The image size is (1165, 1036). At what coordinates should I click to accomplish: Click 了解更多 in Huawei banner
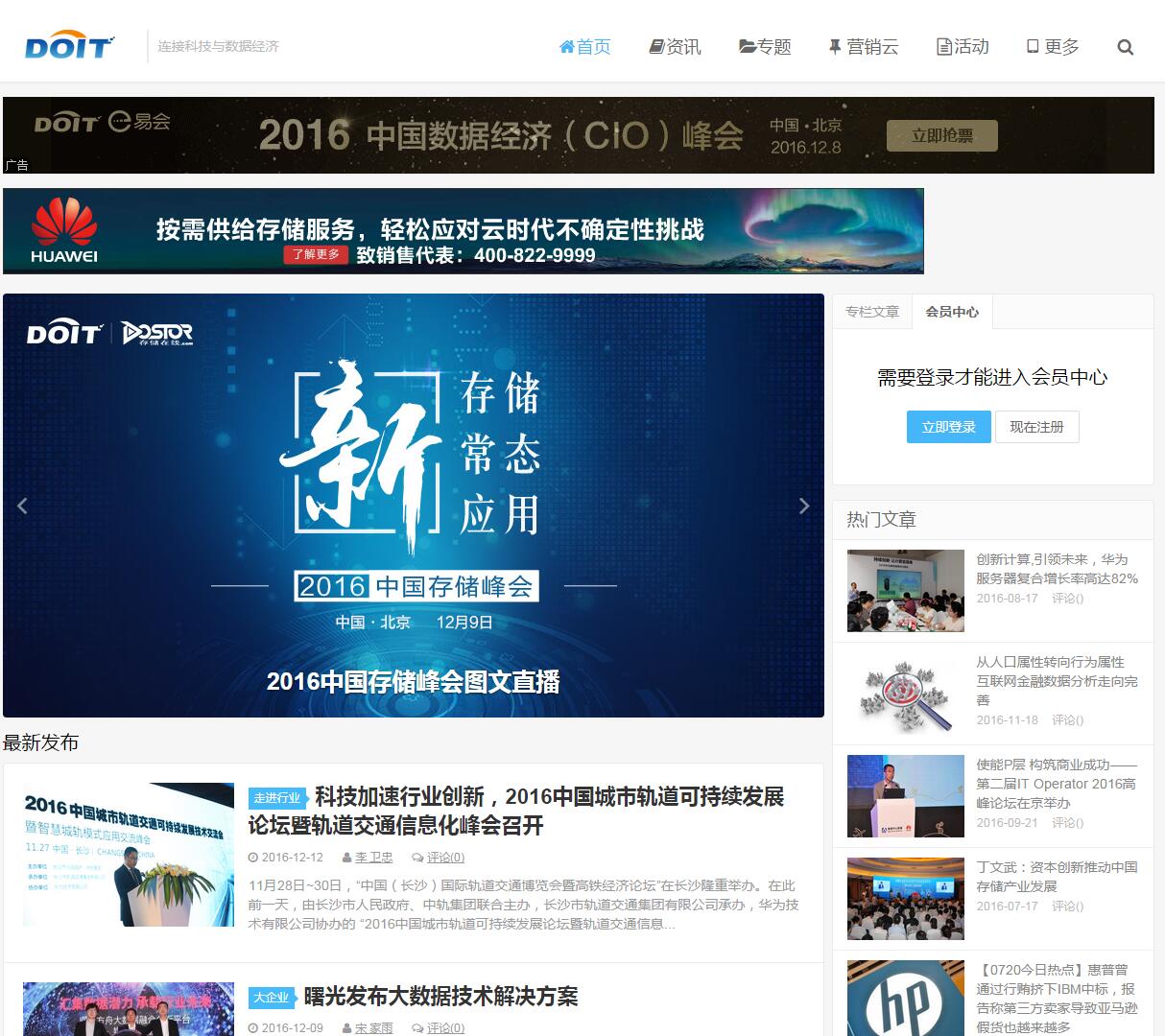pos(316,255)
